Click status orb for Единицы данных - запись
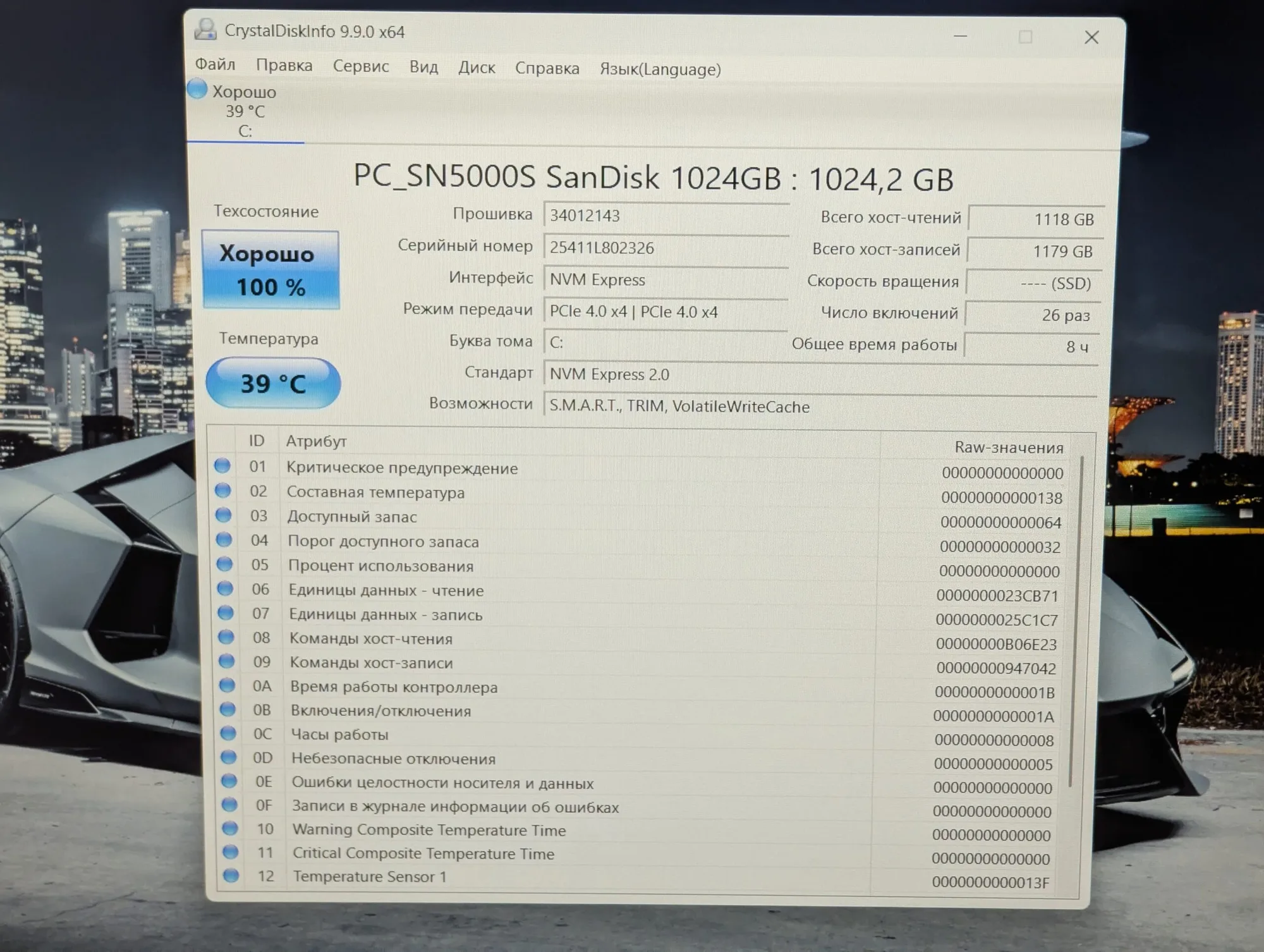The height and width of the screenshot is (952, 1264). tap(226, 613)
